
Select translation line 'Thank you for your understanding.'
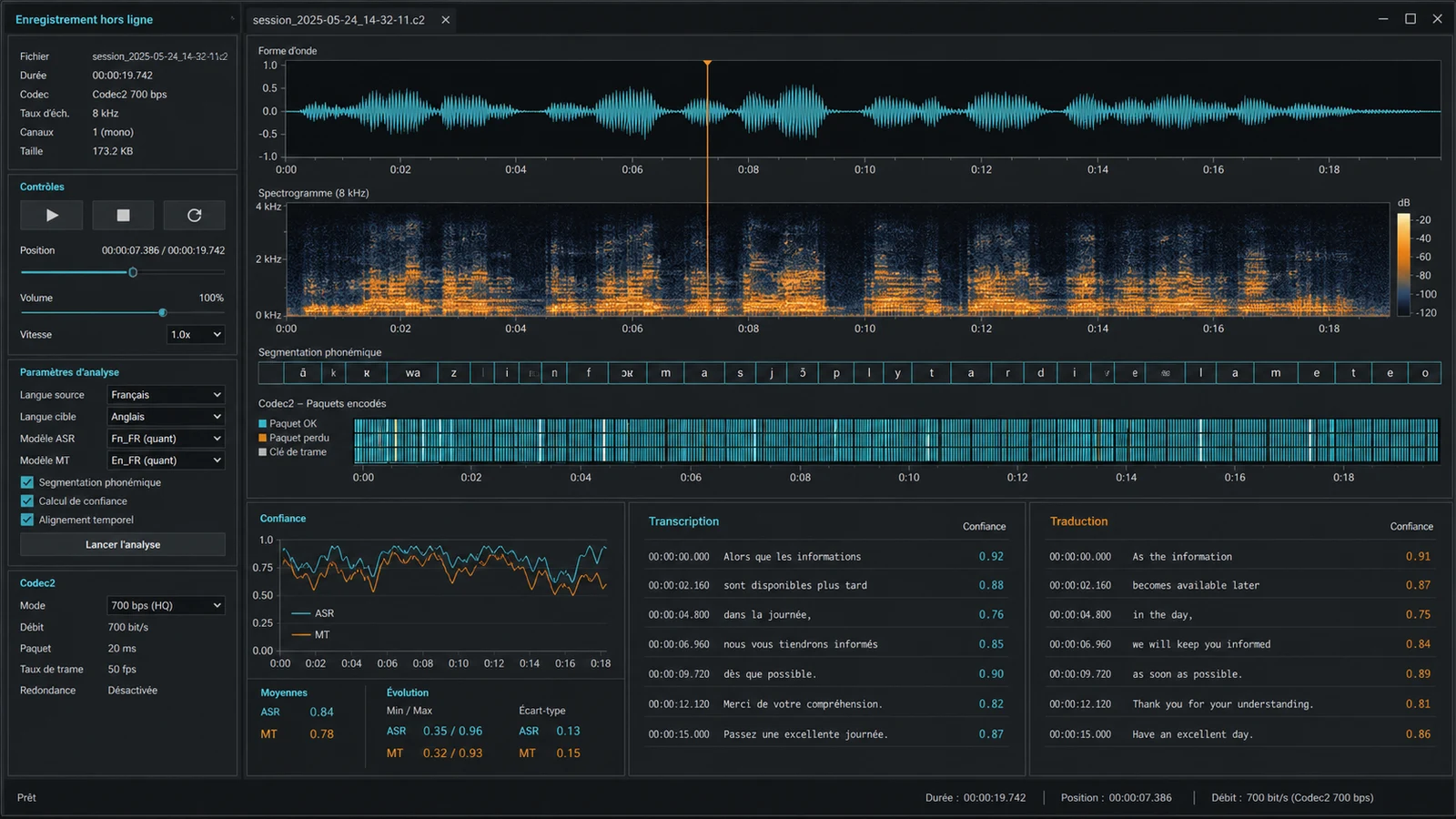pyautogui.click(x=1240, y=704)
